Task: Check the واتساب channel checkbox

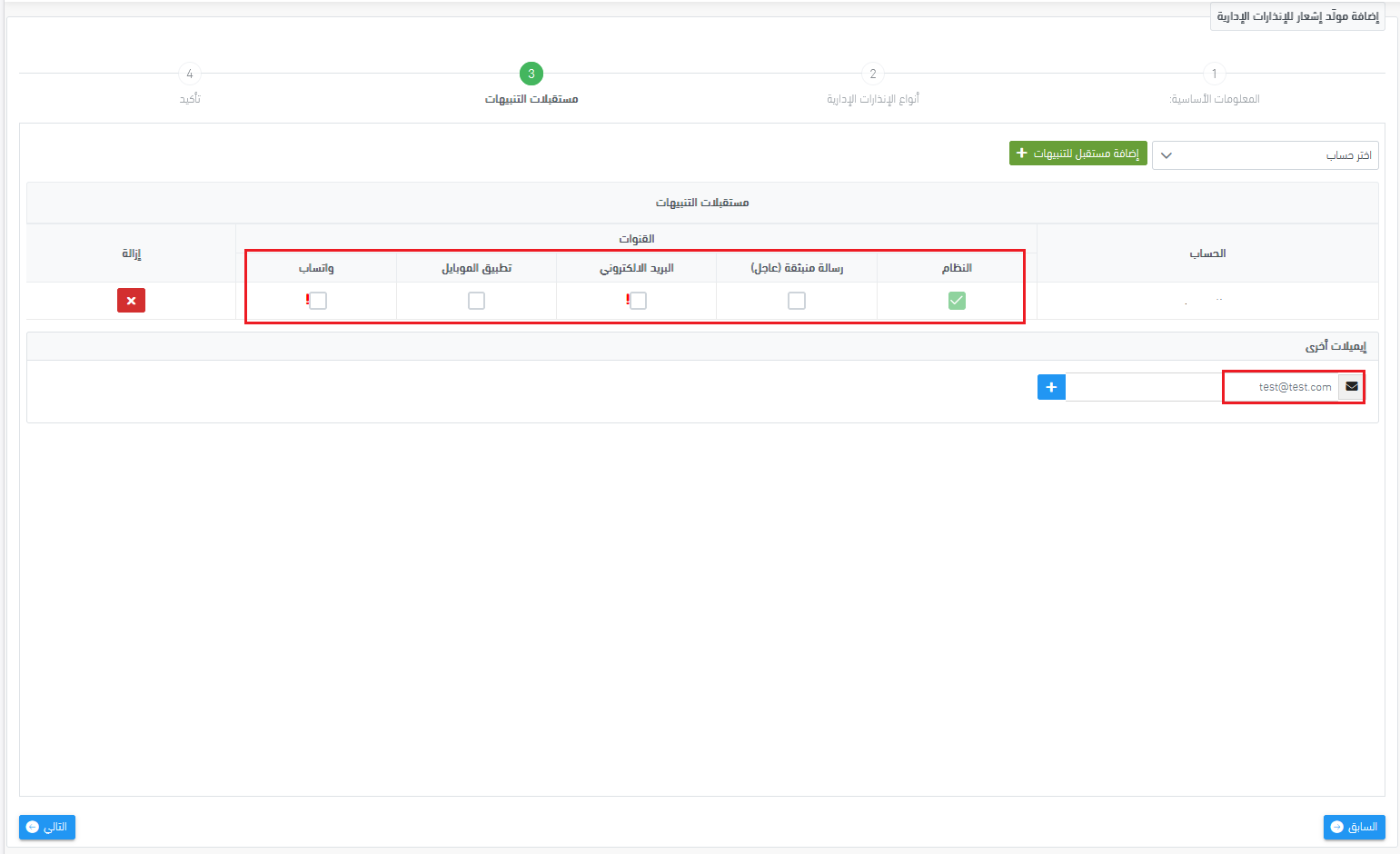Action: coord(318,301)
